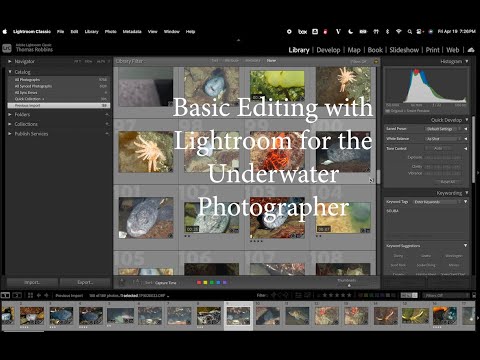The width and height of the screenshot is (480, 360).
Task: Apply the red color label in toolbar
Action: tap(199, 283)
